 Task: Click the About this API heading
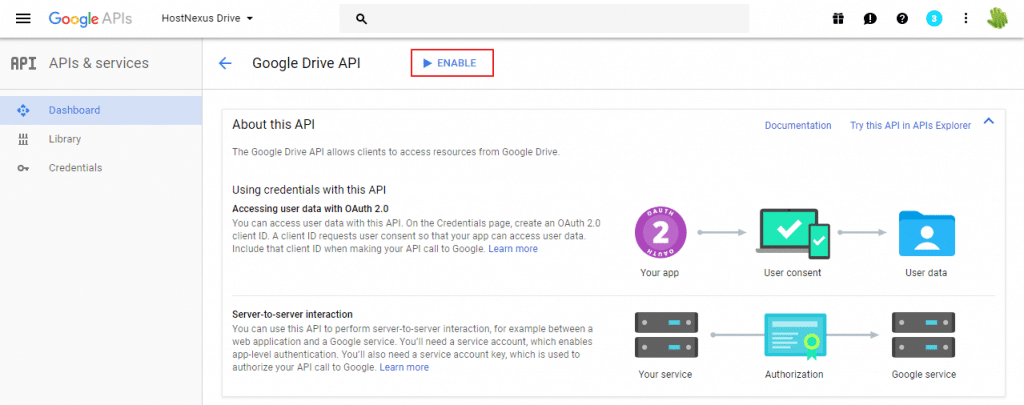(274, 125)
